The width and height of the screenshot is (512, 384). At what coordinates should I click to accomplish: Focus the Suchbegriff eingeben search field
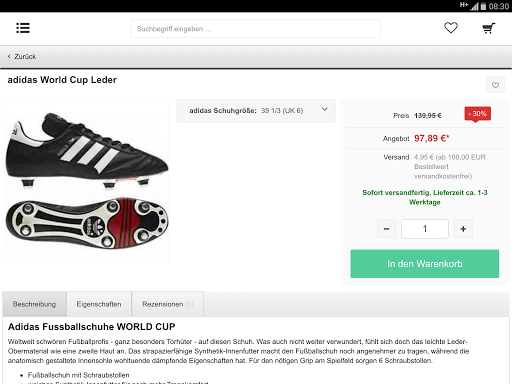click(x=255, y=29)
